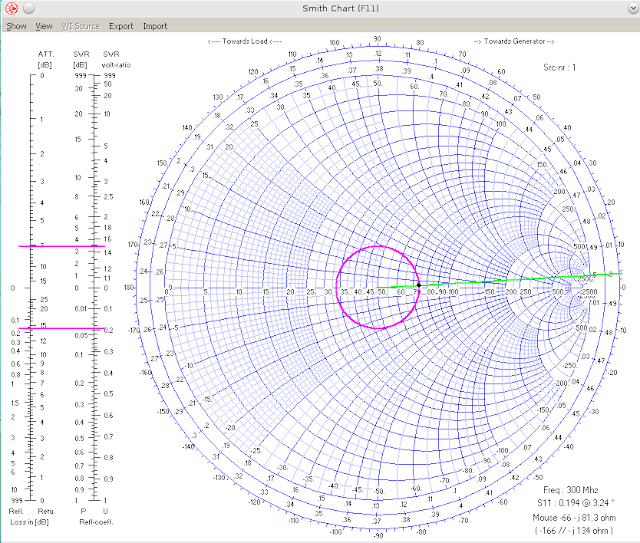Click the 'Towards Generator' label
The height and width of the screenshot is (543, 640).
coord(514,41)
